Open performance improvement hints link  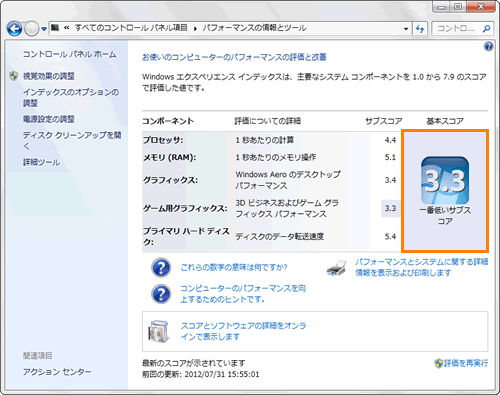tap(243, 294)
